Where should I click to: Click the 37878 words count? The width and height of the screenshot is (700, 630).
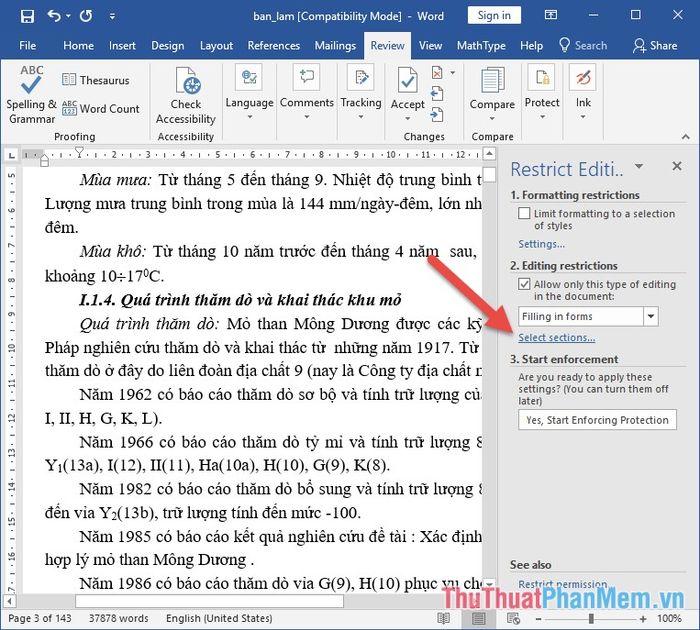[x=118, y=618]
